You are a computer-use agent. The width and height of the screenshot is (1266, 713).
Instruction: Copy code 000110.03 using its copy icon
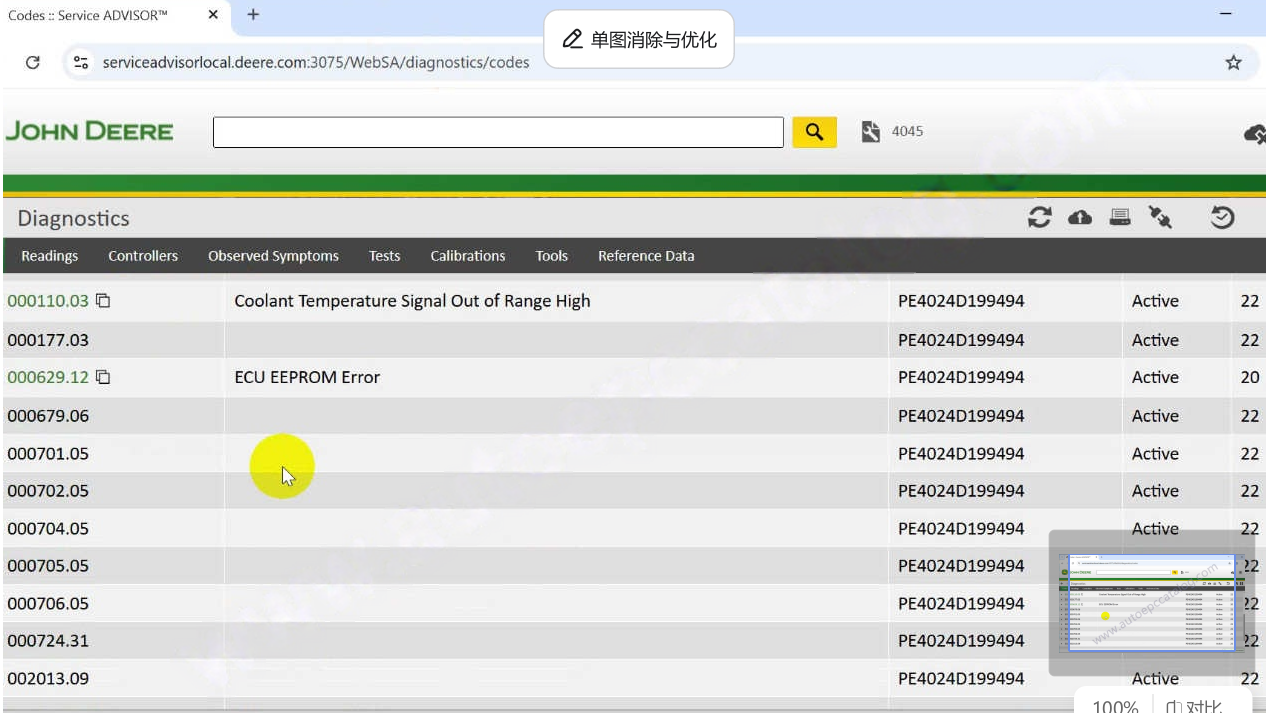(x=103, y=300)
